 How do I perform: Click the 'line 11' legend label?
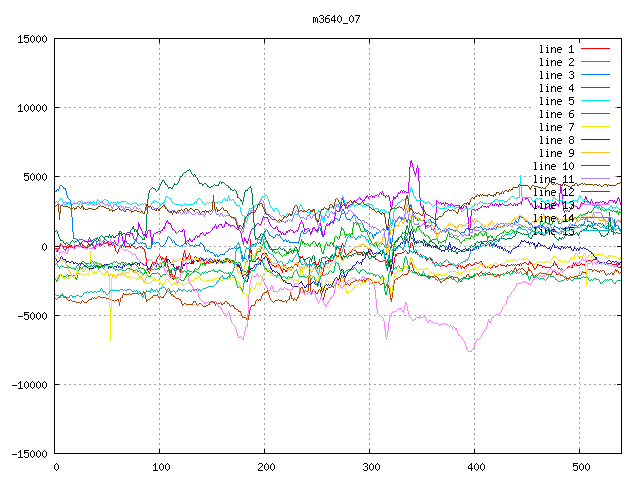[x=553, y=179]
